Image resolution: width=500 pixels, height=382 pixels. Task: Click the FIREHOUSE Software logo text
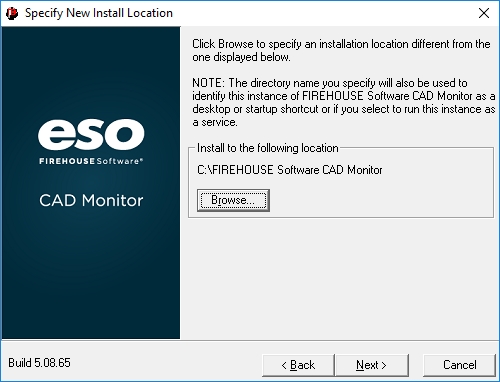pyautogui.click(x=91, y=161)
